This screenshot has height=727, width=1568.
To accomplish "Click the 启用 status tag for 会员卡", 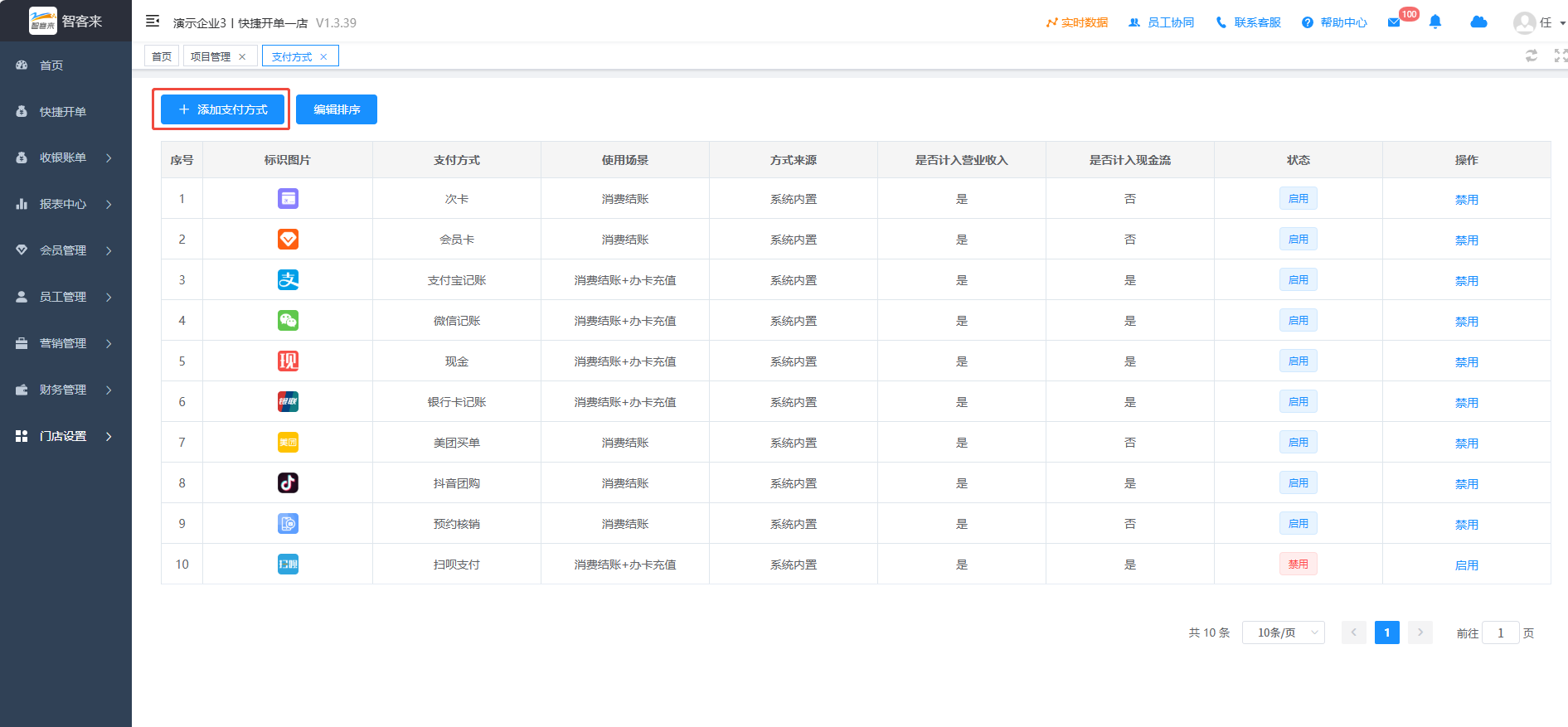I will point(1299,240).
